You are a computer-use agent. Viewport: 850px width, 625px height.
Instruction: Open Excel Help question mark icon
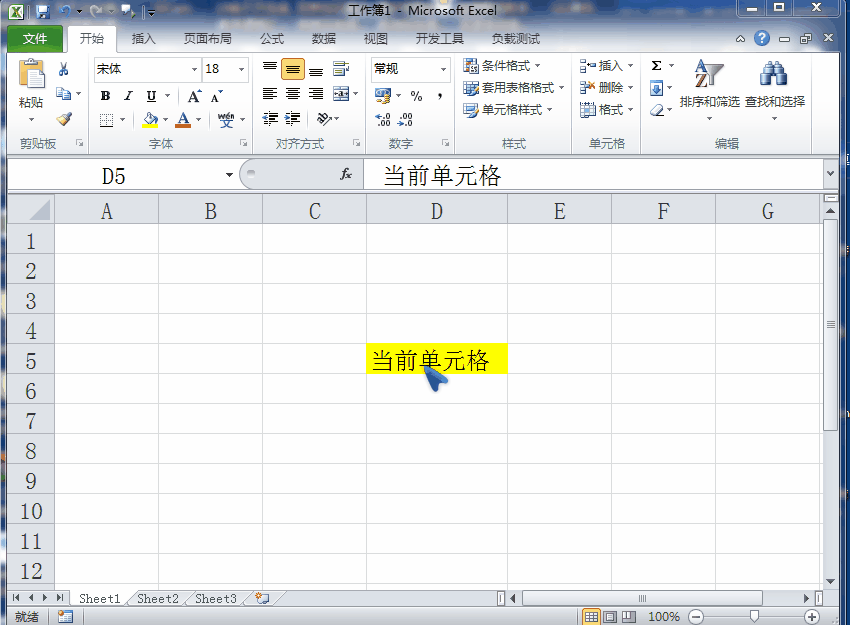(x=762, y=38)
